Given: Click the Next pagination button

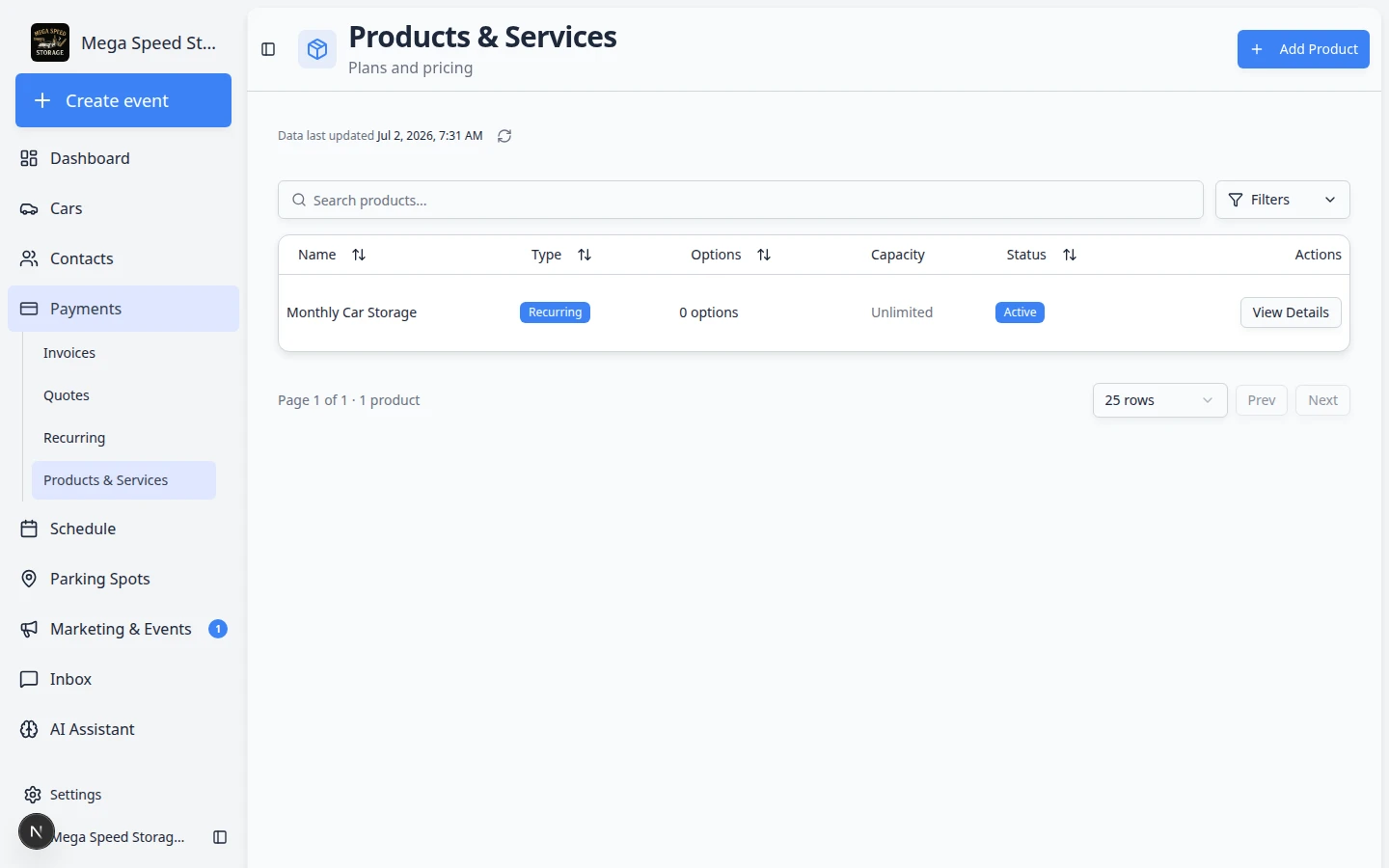Looking at the screenshot, I should (x=1322, y=400).
